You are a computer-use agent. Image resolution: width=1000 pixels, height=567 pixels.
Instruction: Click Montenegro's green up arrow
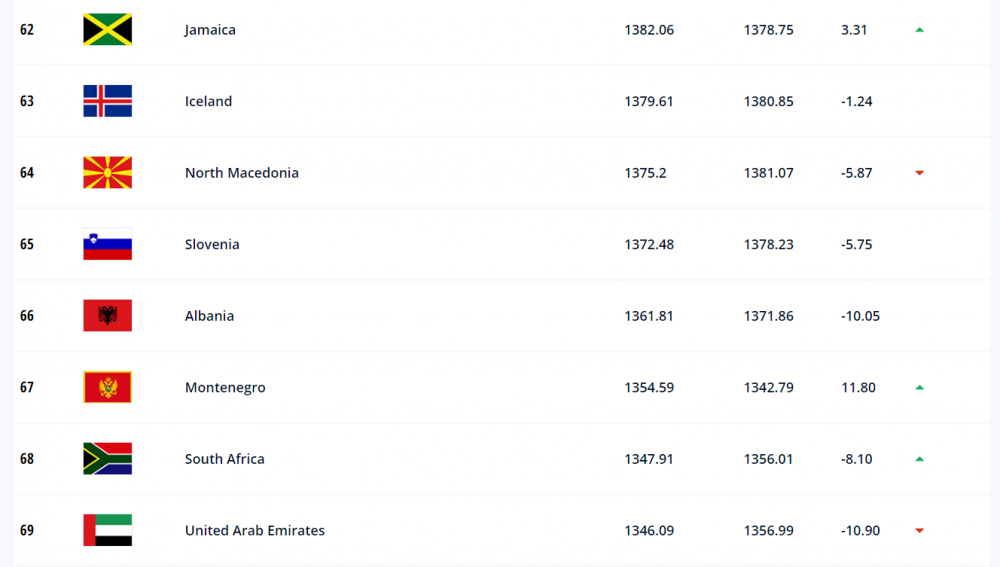point(919,387)
